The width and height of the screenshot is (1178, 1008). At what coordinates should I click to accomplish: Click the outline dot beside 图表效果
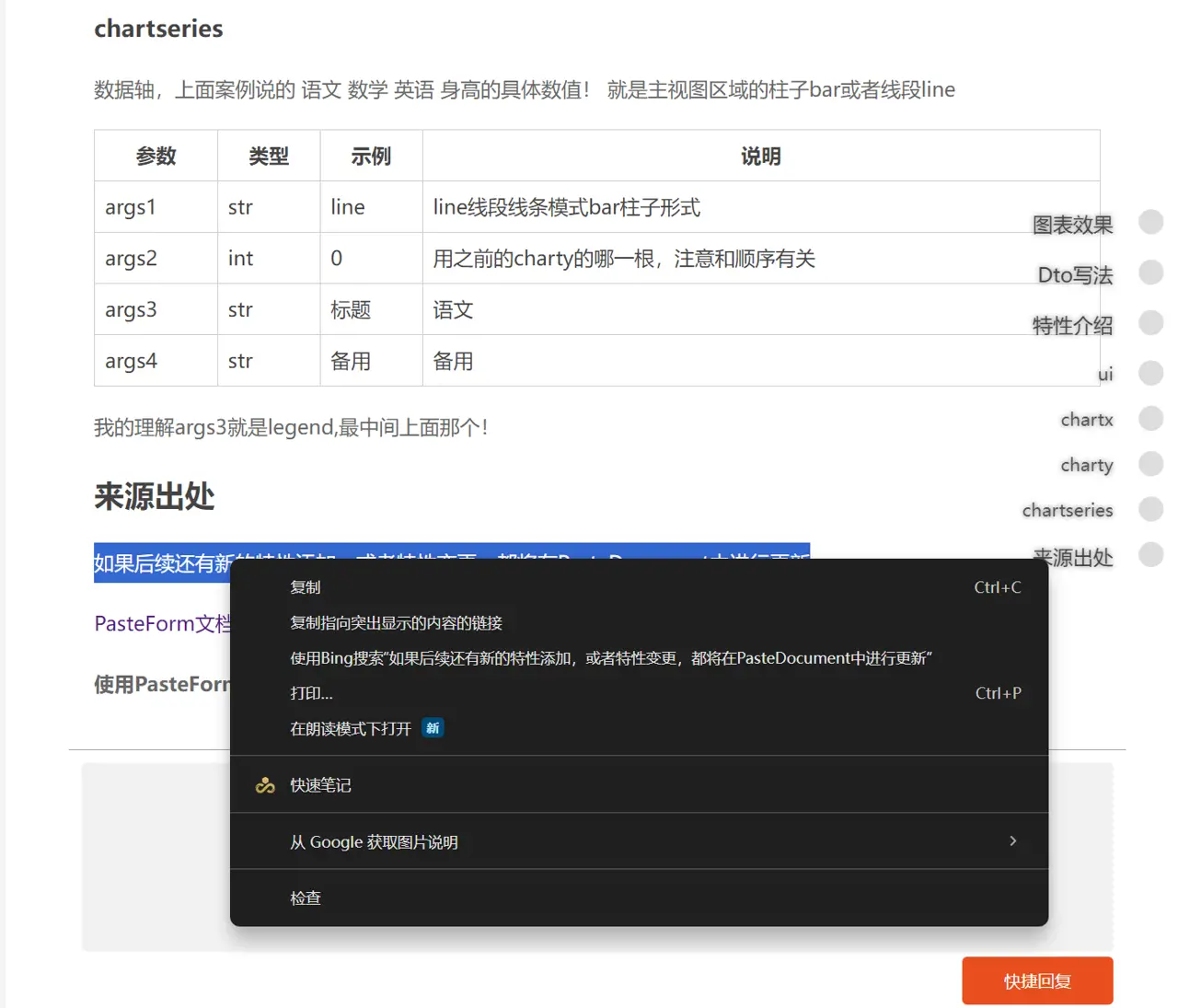1150,222
